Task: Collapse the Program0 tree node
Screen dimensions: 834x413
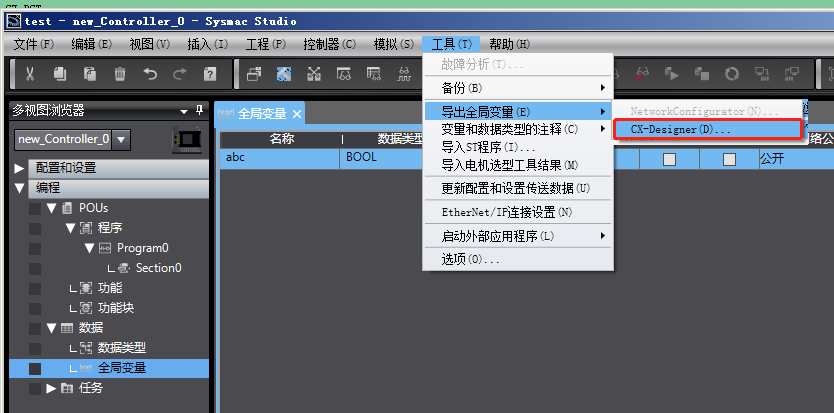Action: 89,249
